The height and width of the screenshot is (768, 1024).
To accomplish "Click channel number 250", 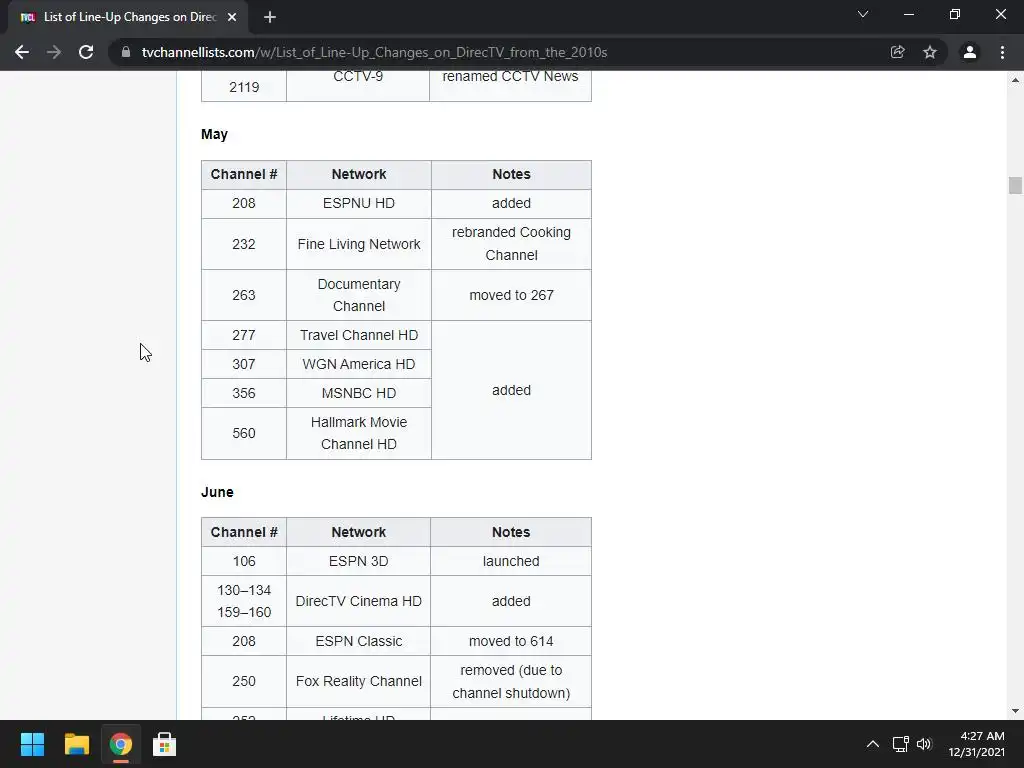I will coord(244,681).
